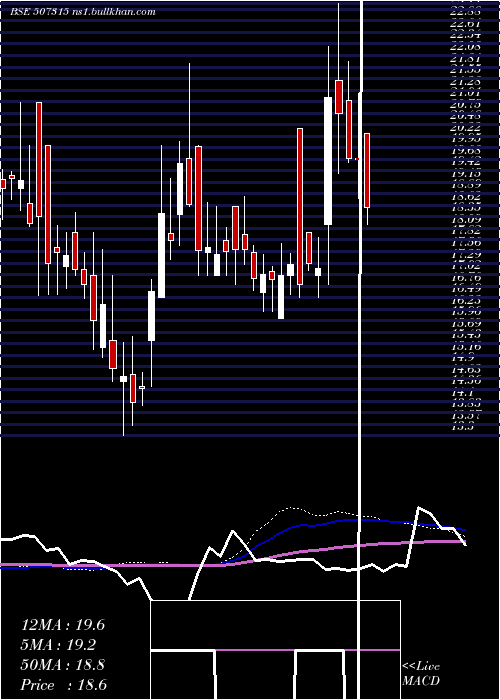Click the 21.28 price axis label

point(466,82)
